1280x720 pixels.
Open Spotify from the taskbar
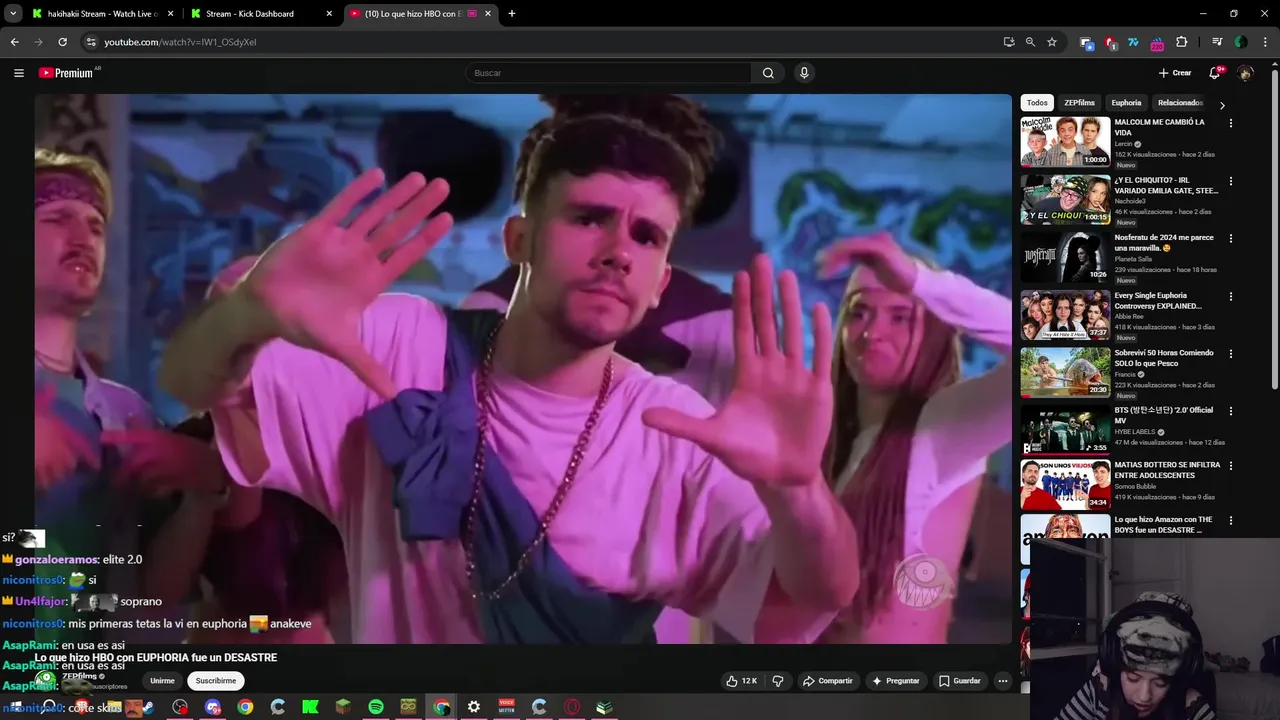(376, 707)
